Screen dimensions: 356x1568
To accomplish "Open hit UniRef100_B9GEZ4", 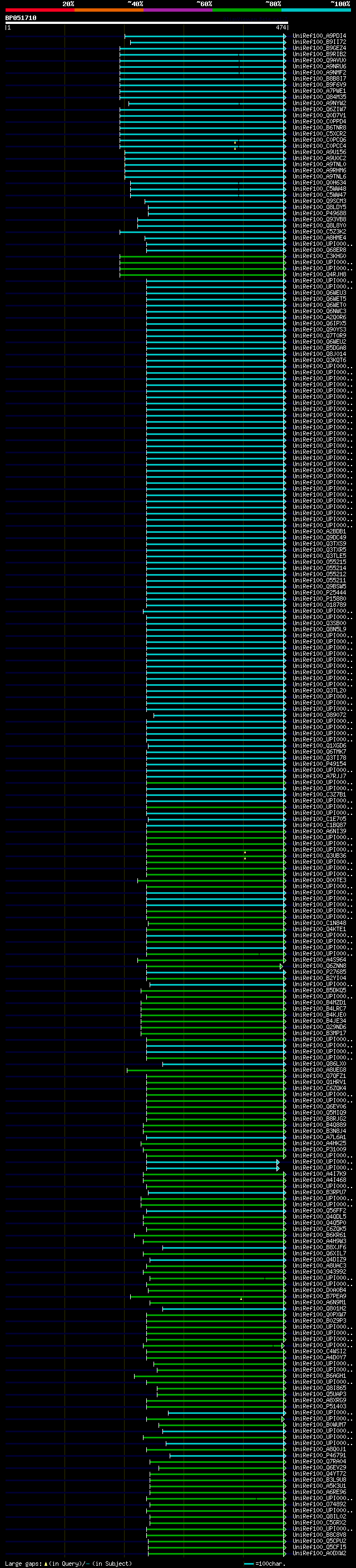I will pos(319,48).
